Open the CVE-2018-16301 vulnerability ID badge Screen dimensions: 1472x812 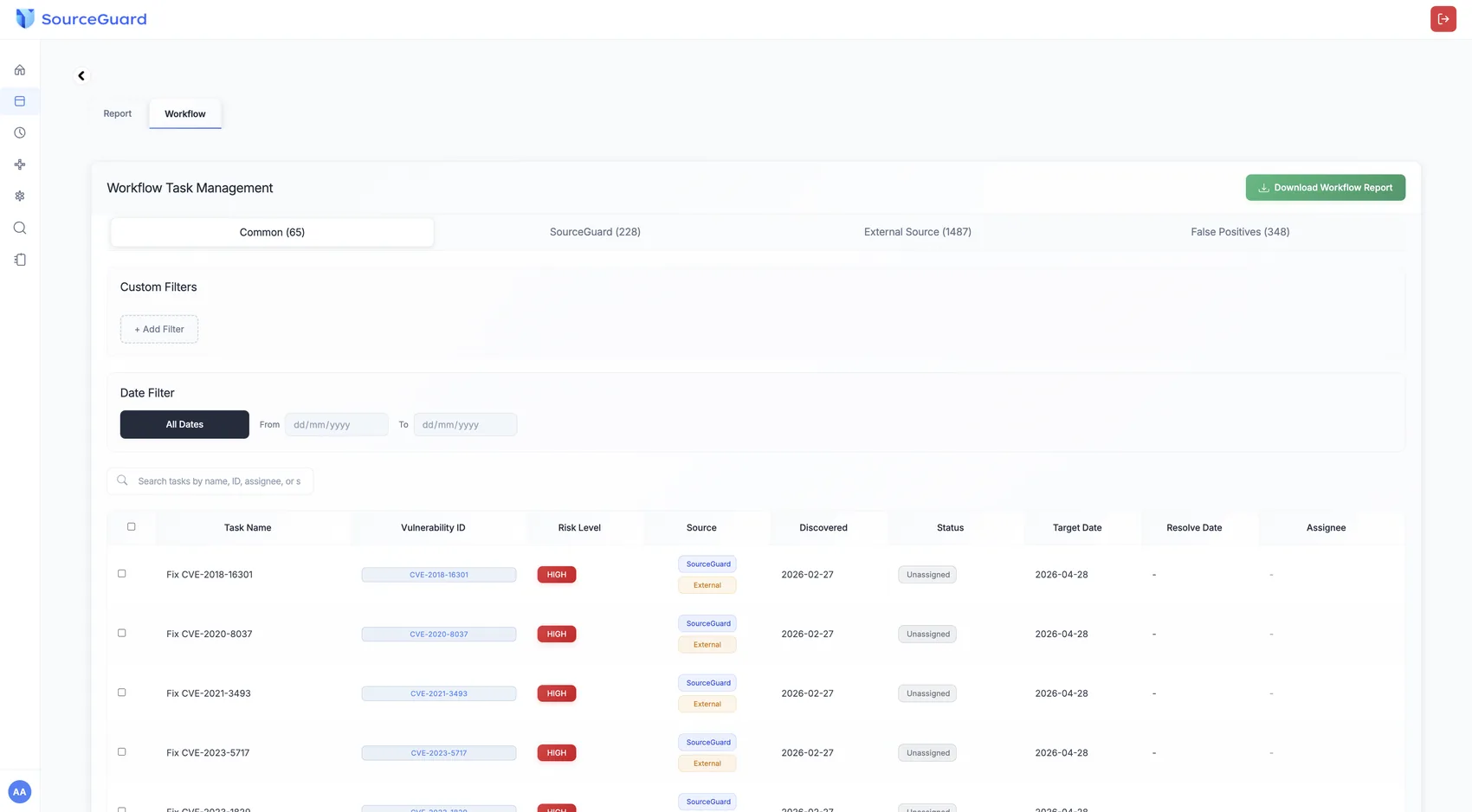pyautogui.click(x=439, y=575)
